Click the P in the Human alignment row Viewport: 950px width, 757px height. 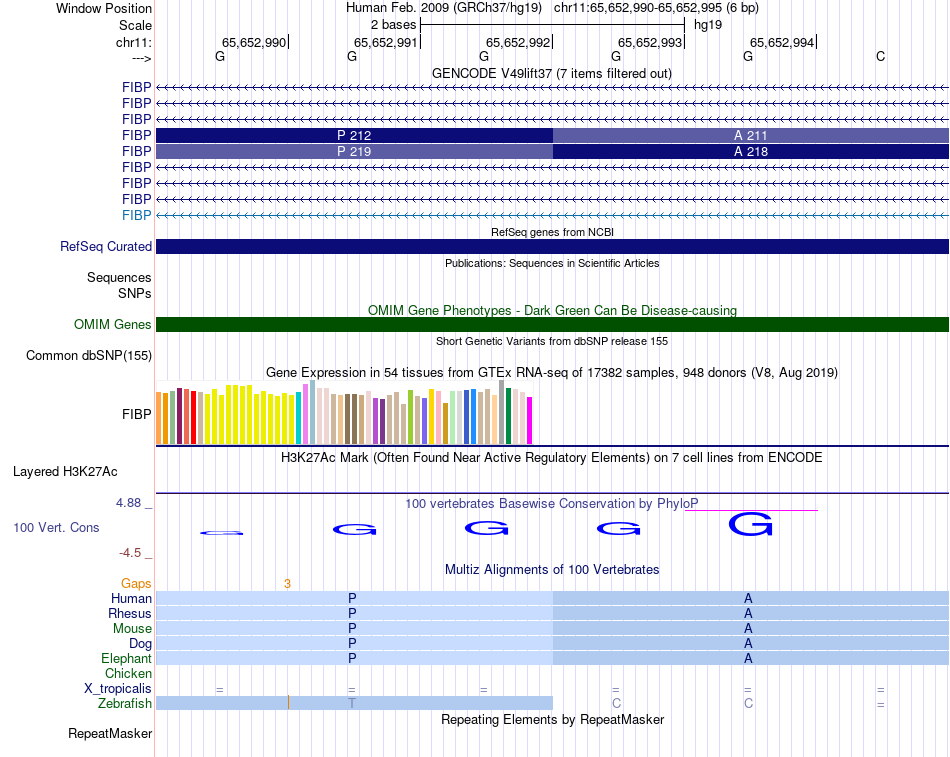click(x=352, y=599)
